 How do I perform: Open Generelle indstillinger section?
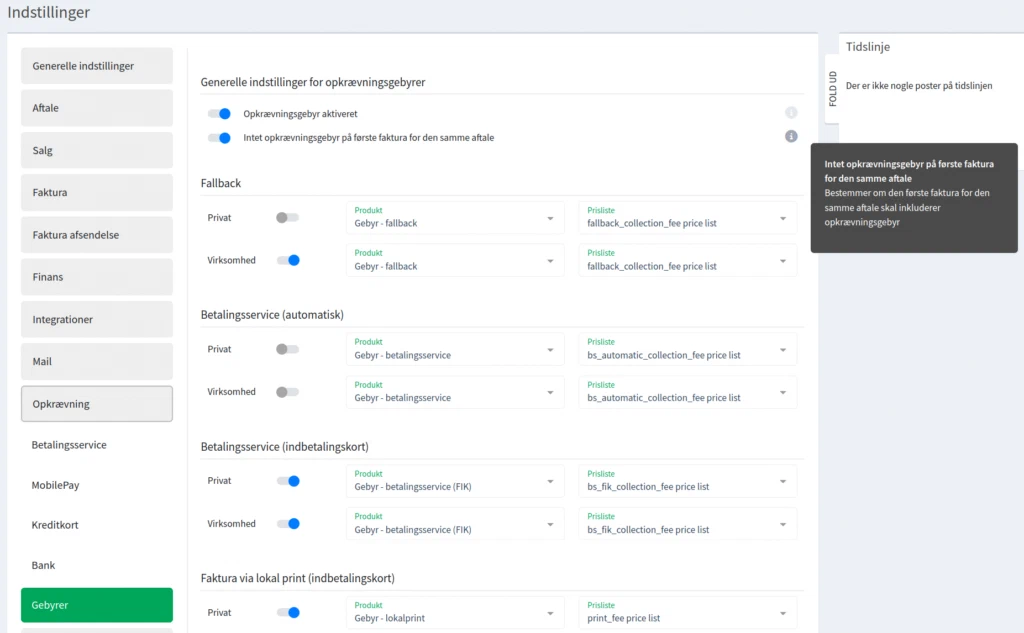tap(97, 66)
